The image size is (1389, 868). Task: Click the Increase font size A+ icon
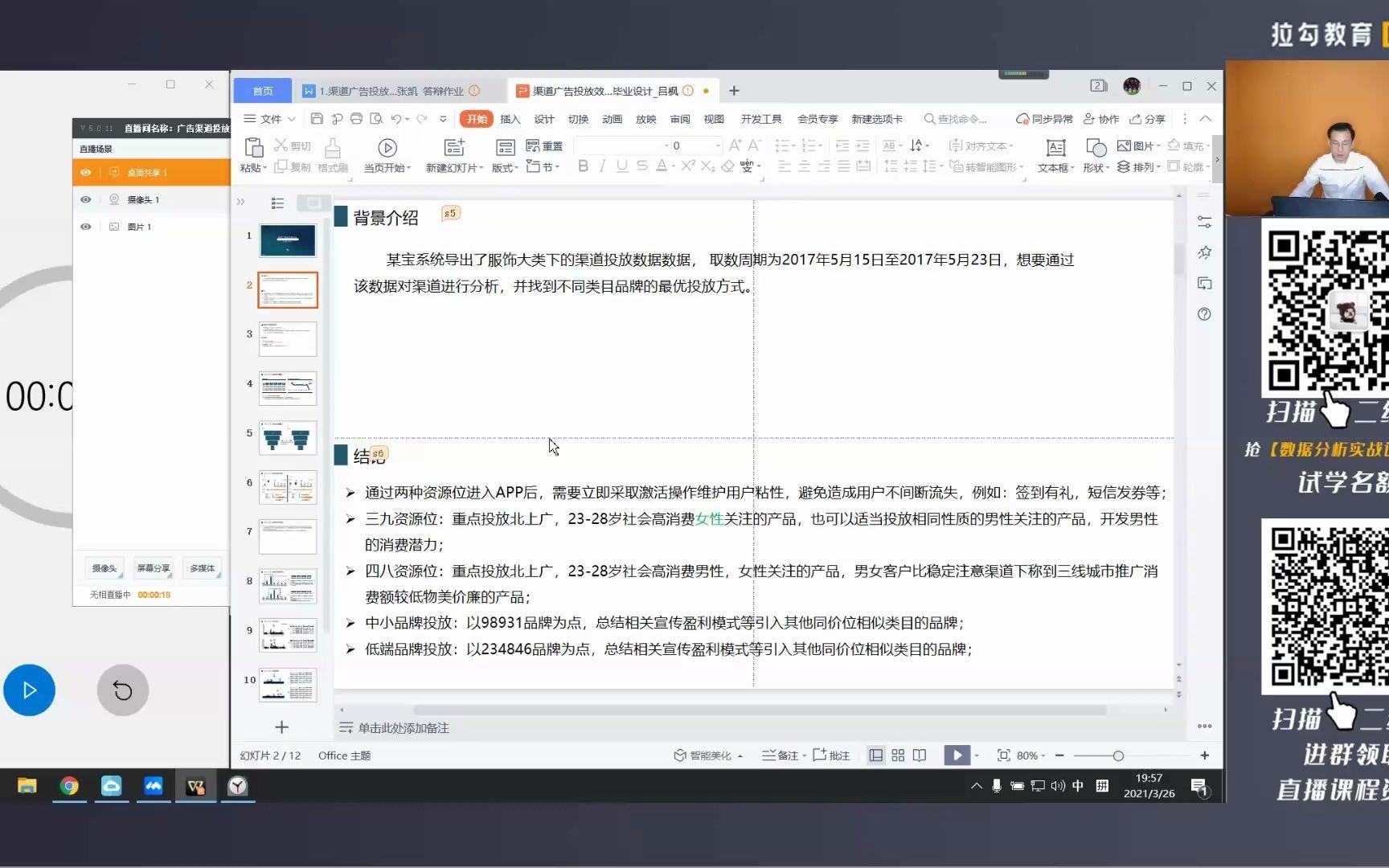pos(735,145)
